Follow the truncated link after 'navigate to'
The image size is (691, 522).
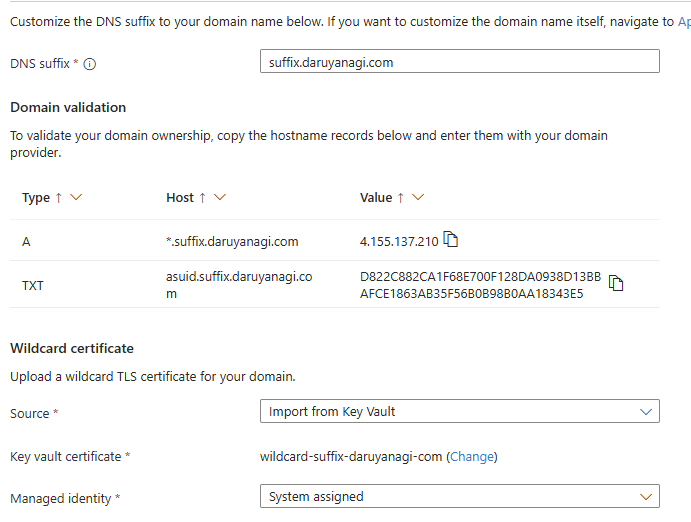[684, 22]
